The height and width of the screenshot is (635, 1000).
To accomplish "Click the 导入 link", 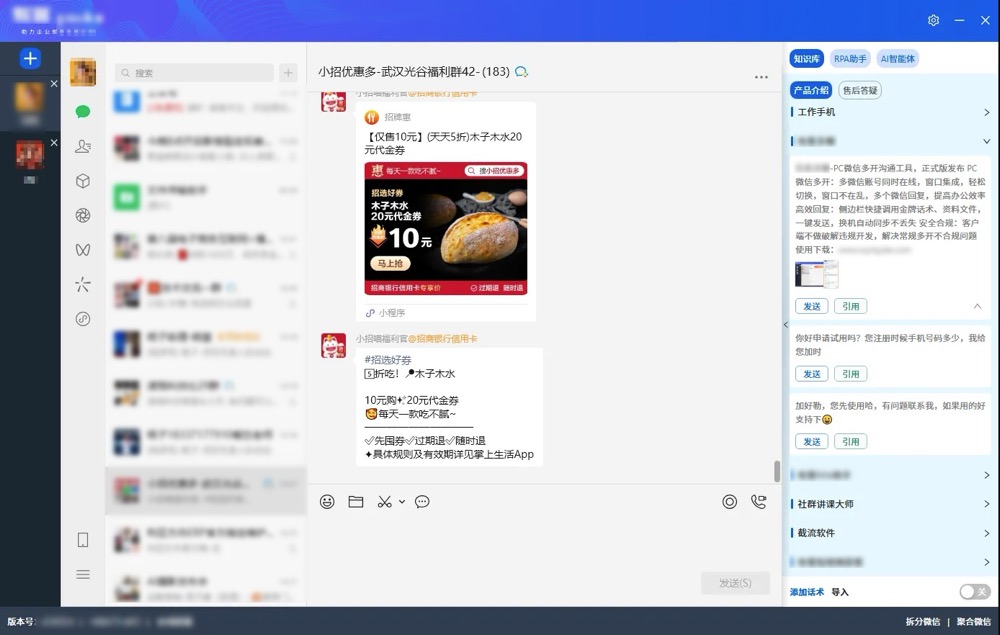I will tap(840, 592).
